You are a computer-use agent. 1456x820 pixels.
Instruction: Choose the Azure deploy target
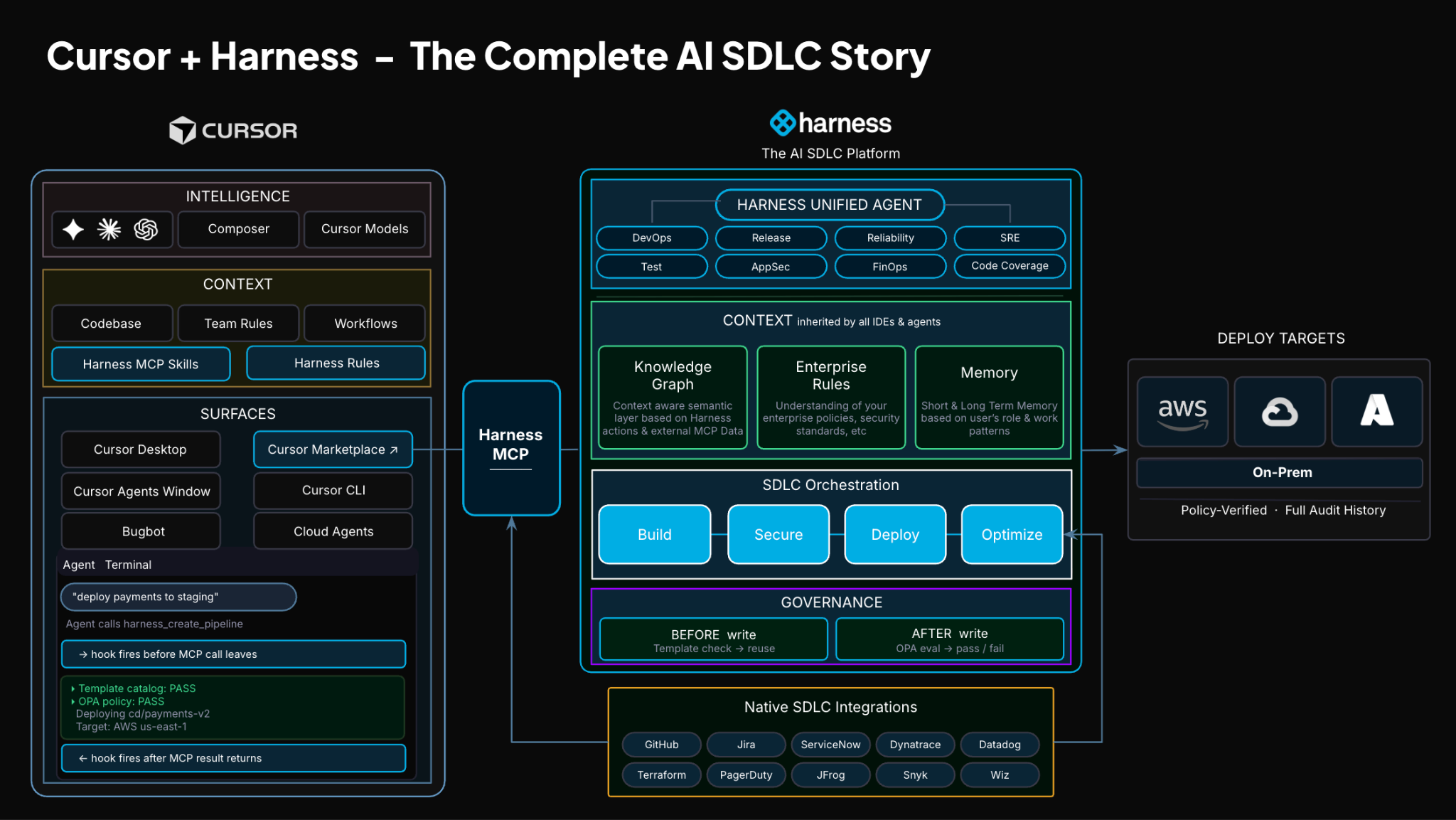point(1377,412)
